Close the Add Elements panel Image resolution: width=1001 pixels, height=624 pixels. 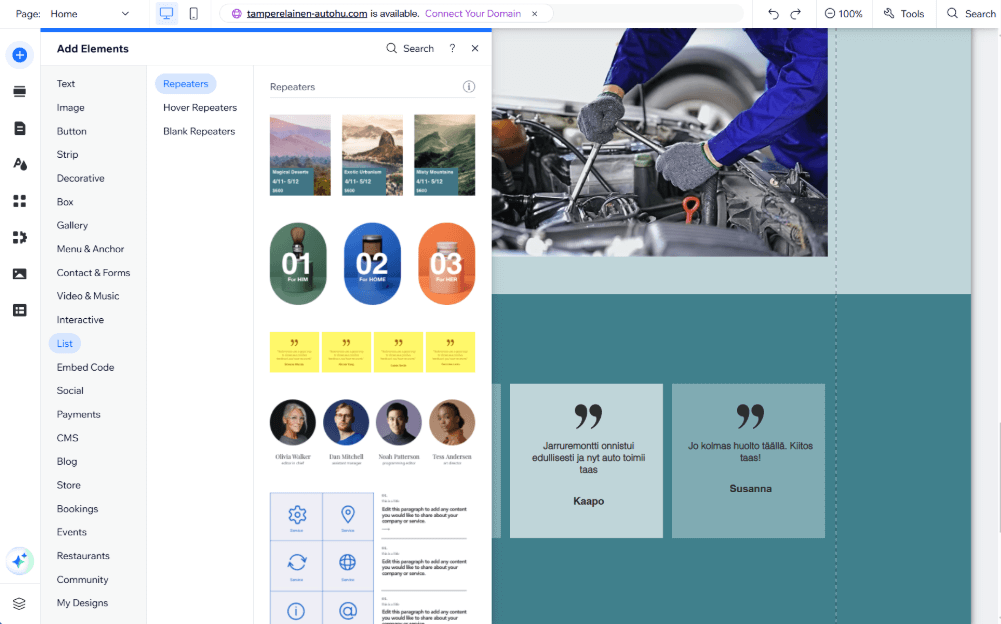[x=475, y=48]
